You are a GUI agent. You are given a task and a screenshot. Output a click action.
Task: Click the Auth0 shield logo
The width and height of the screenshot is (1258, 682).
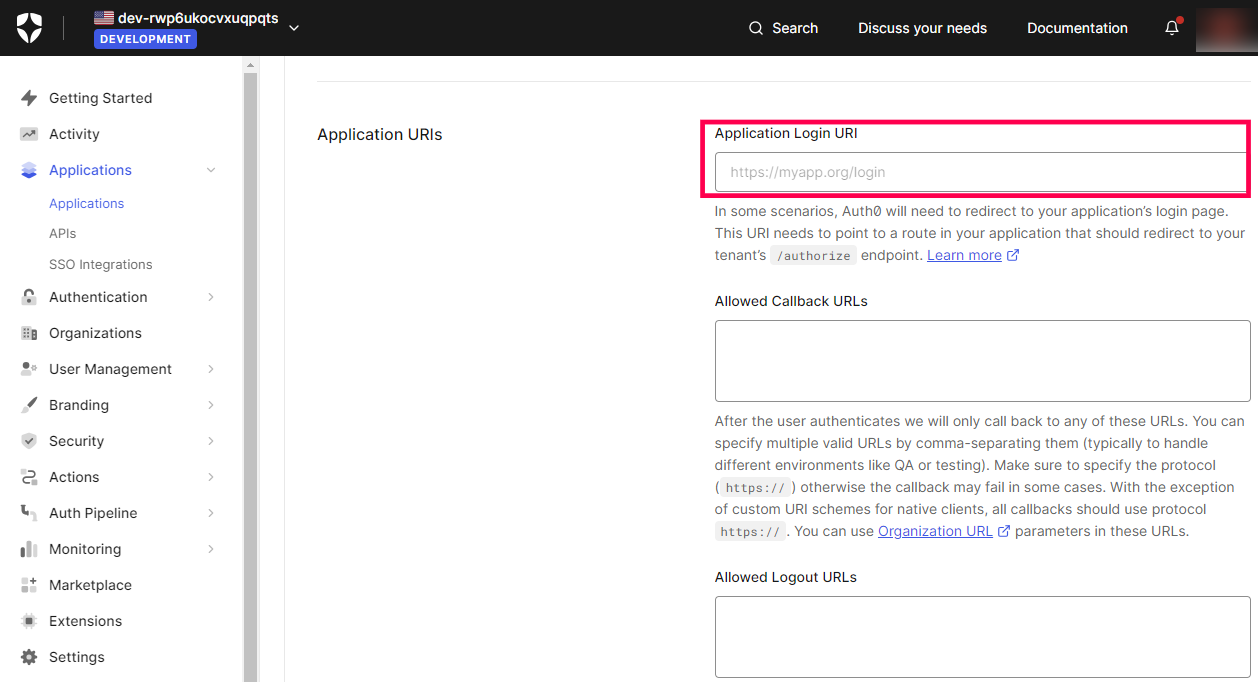(x=29, y=28)
